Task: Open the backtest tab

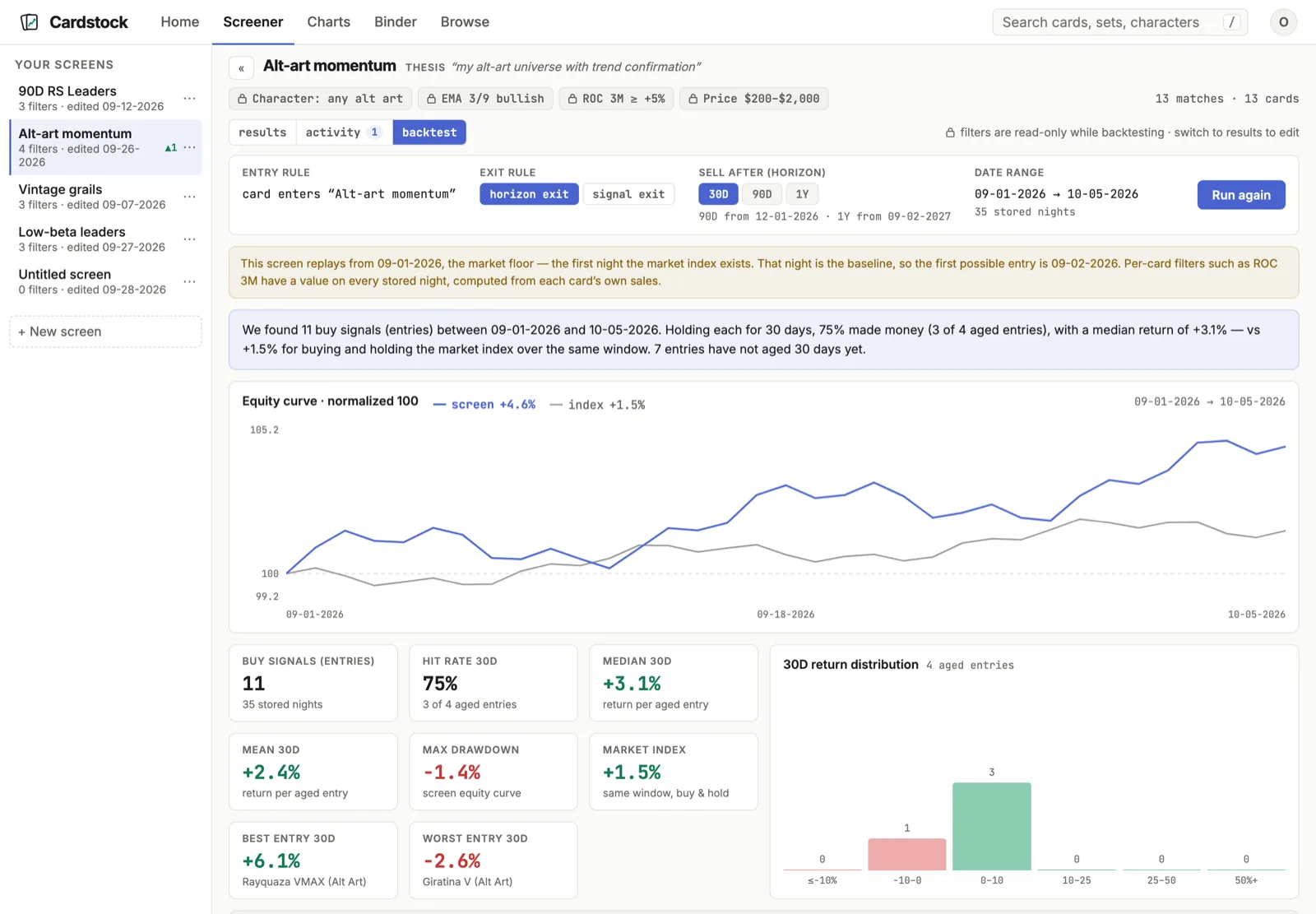Action: click(429, 132)
